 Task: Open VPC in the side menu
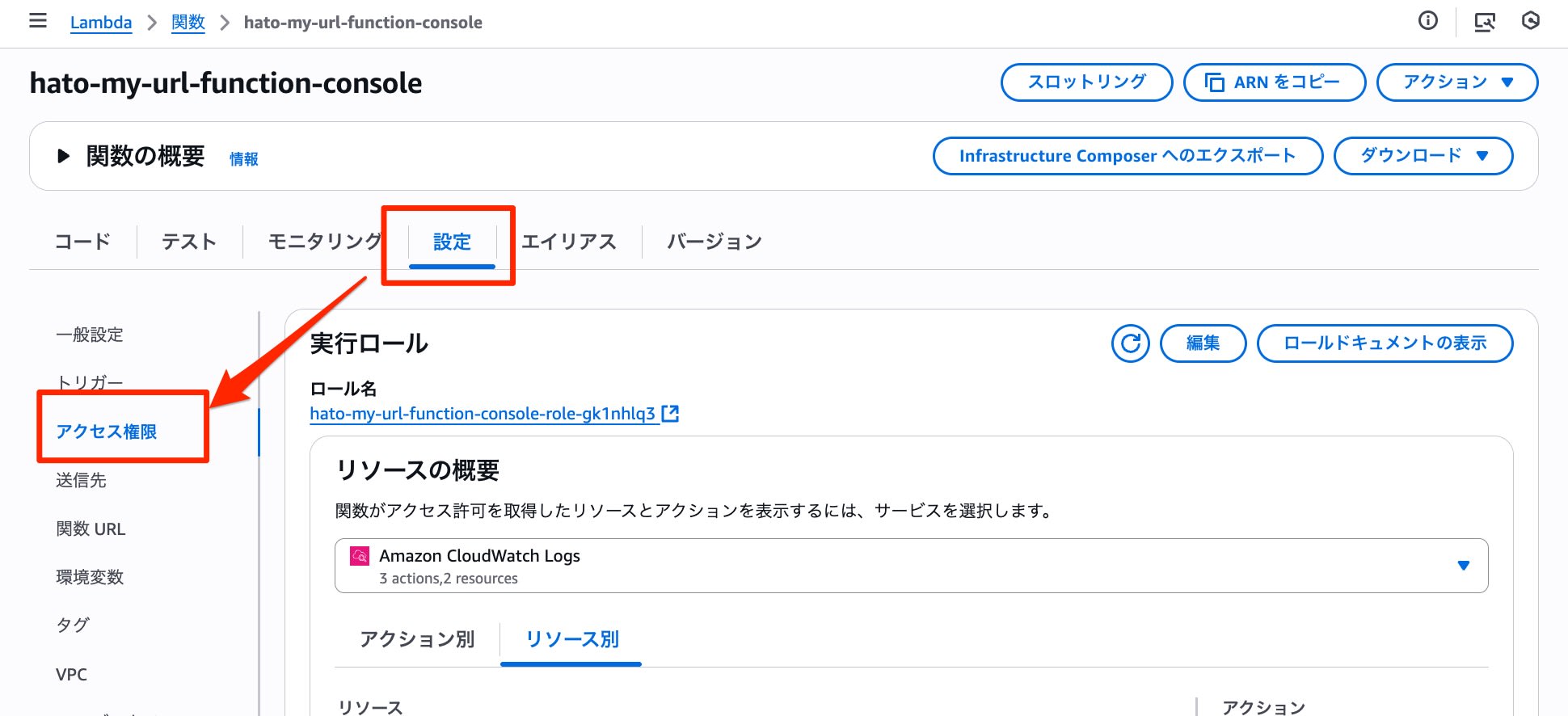[x=71, y=674]
